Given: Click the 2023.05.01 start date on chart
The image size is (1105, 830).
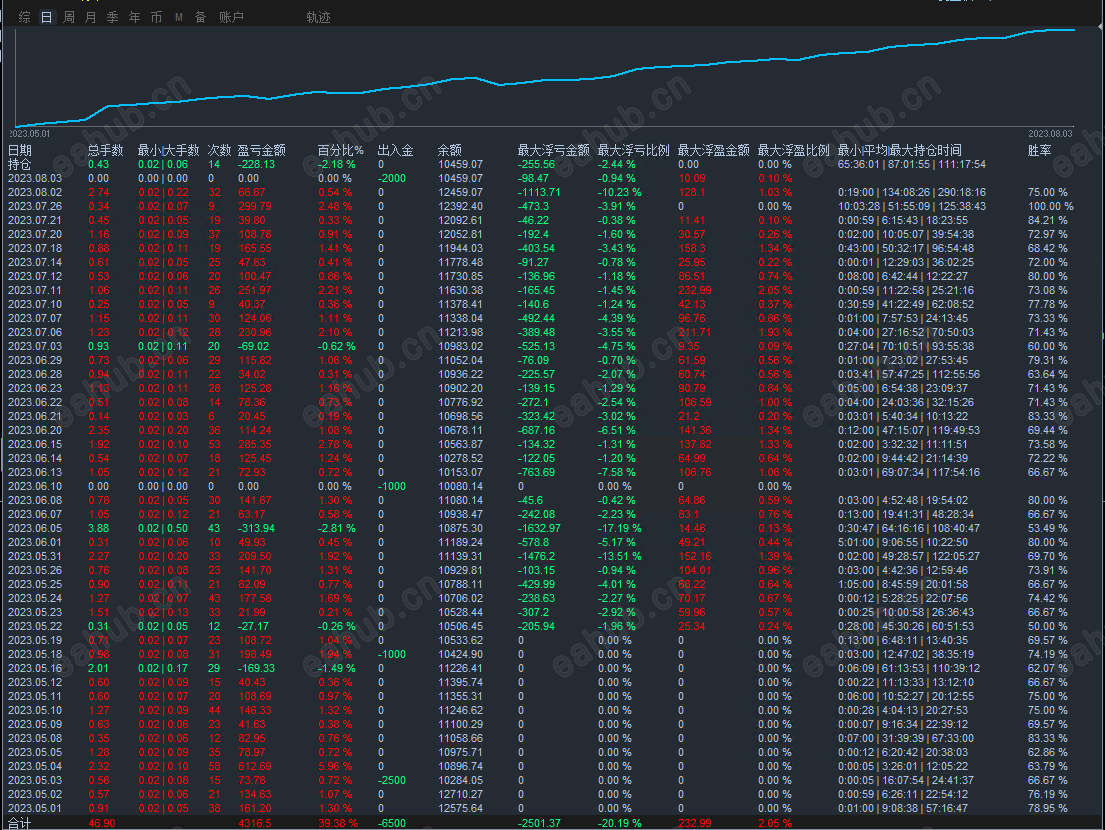Looking at the screenshot, I should coord(30,133).
